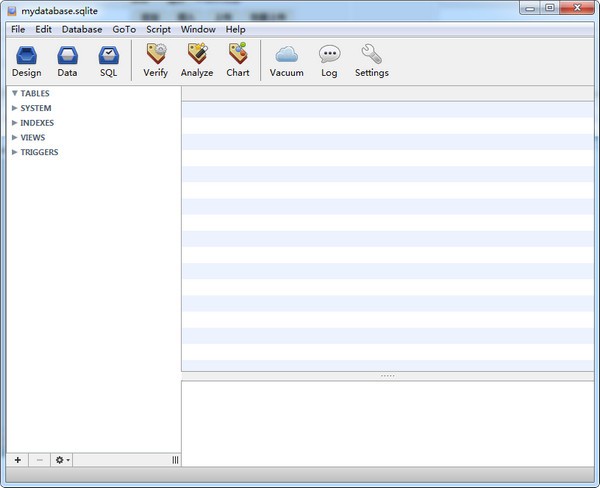Select the INDEXES label in sidebar
The width and height of the screenshot is (600, 488).
(37, 122)
